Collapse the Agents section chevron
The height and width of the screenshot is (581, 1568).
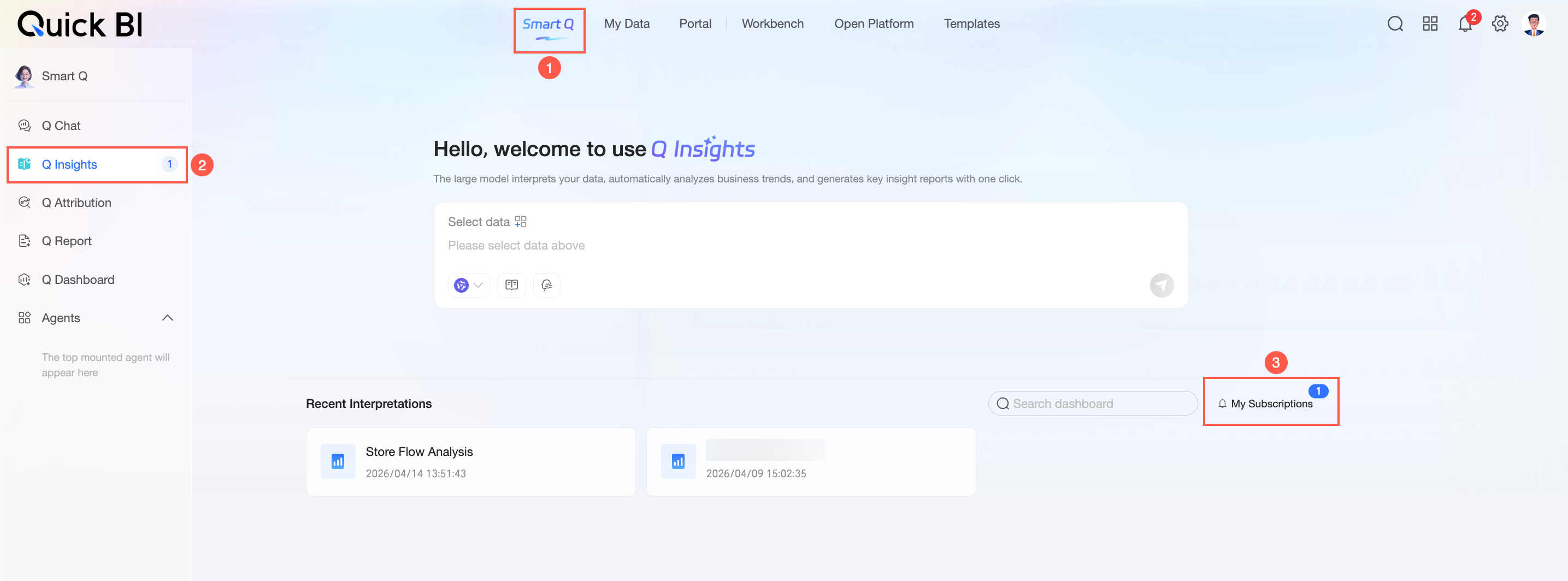pos(167,318)
